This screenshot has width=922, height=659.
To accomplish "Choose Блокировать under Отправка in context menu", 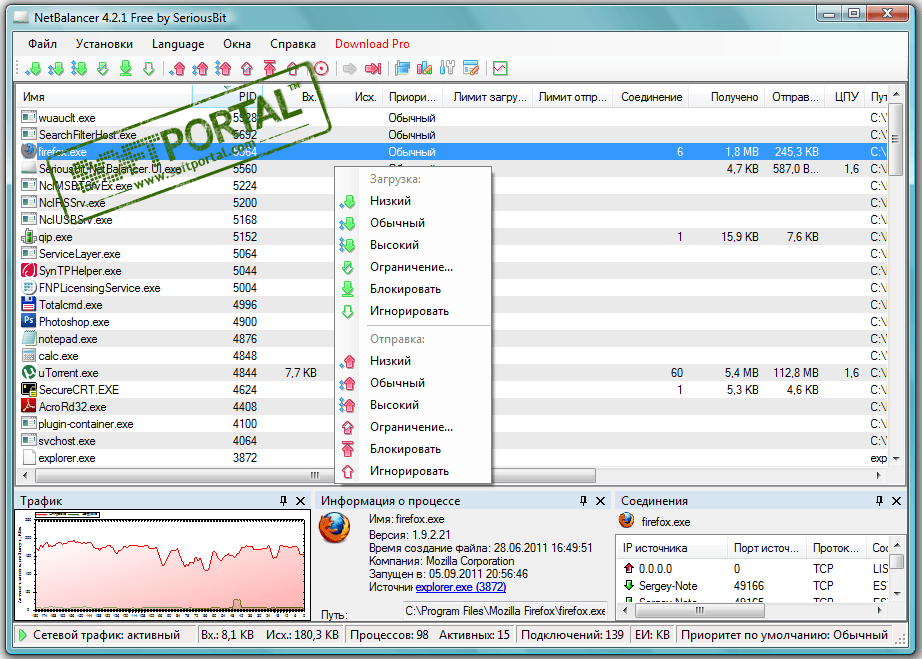I will click(413, 449).
